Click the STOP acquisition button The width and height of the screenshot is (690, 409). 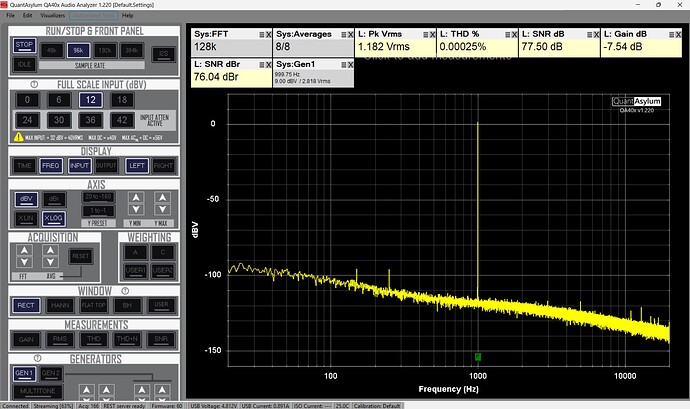point(24,45)
